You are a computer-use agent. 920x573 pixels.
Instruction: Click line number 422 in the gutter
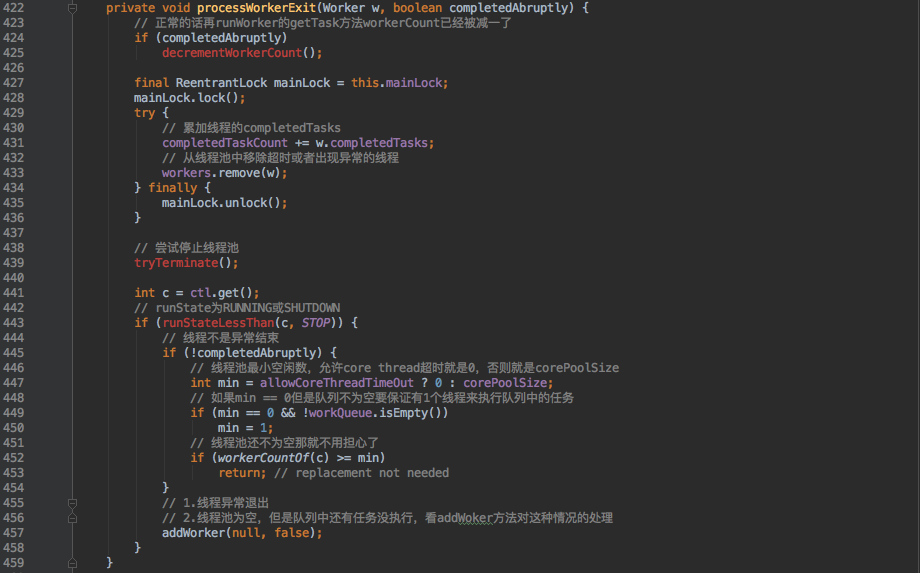tap(13, 8)
